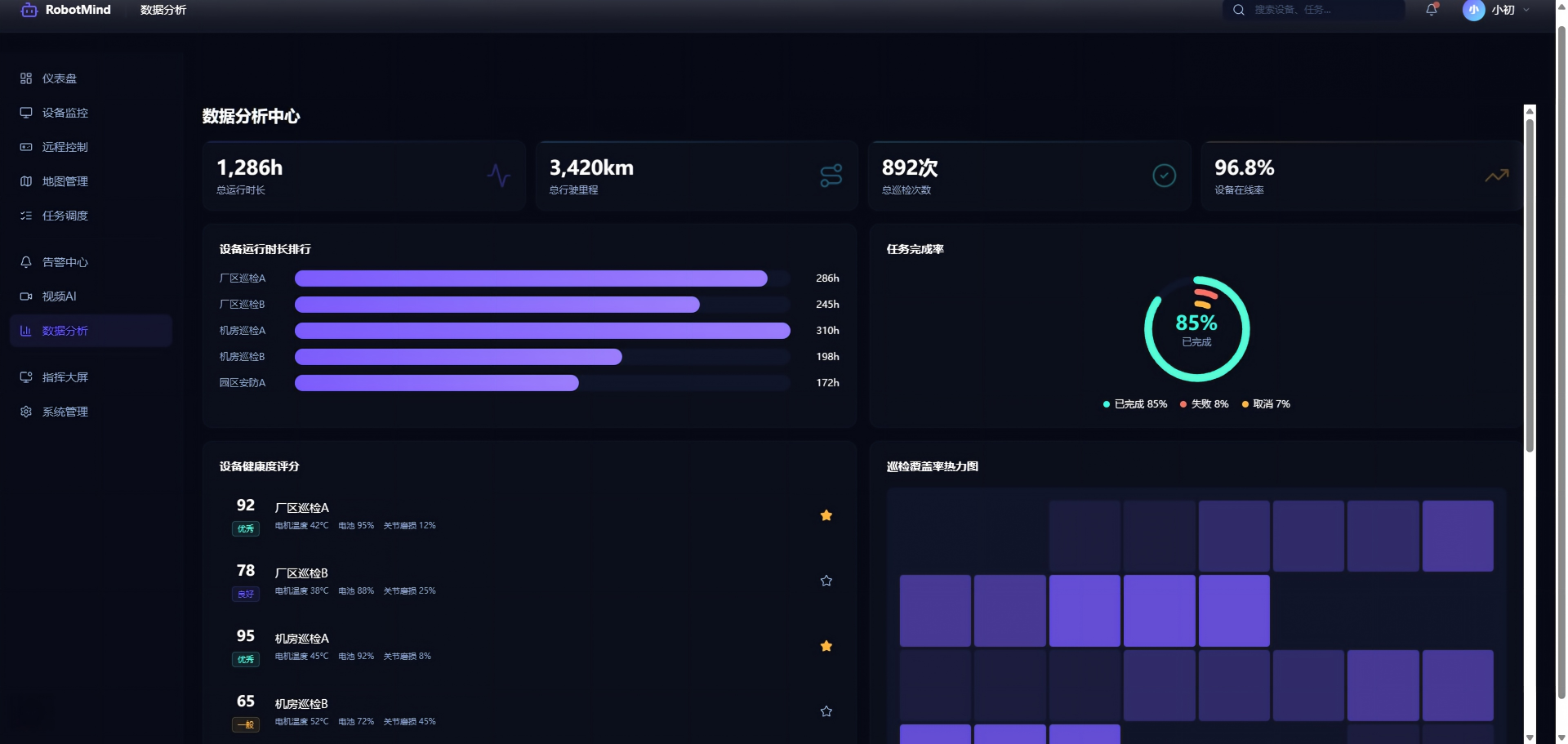Click the total runtime pulse icon
Viewport: 1568px width, 744px height.
click(x=499, y=176)
